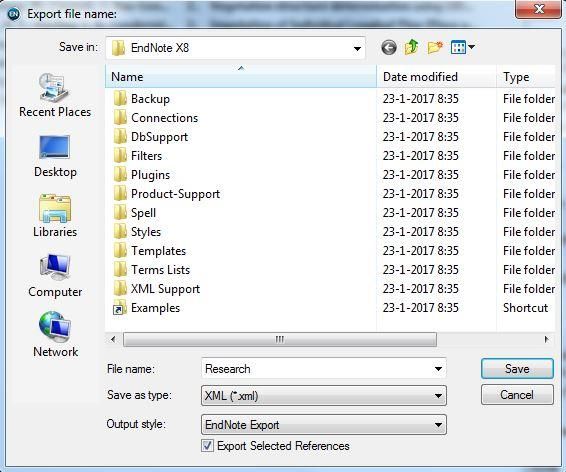This screenshot has width=566, height=472.
Task: Toggle Export Selected References checkbox
Action: click(207, 446)
